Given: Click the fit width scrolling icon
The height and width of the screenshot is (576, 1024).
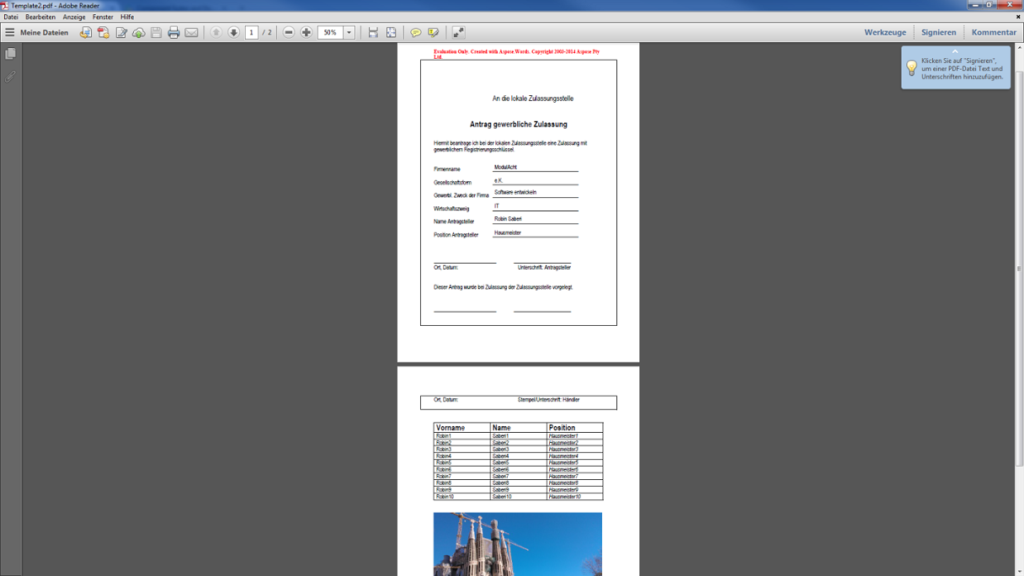Looking at the screenshot, I should (373, 32).
